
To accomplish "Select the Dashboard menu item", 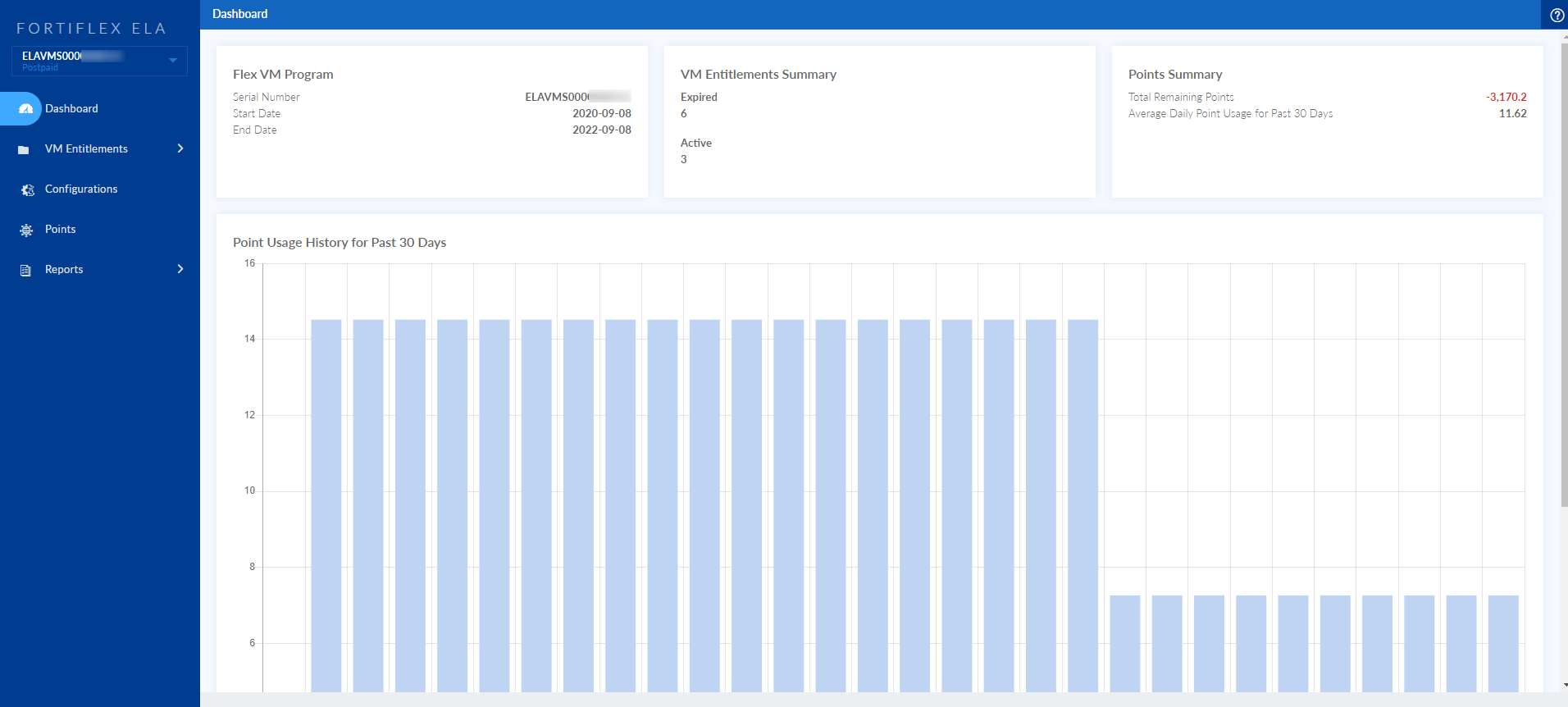I will click(71, 108).
